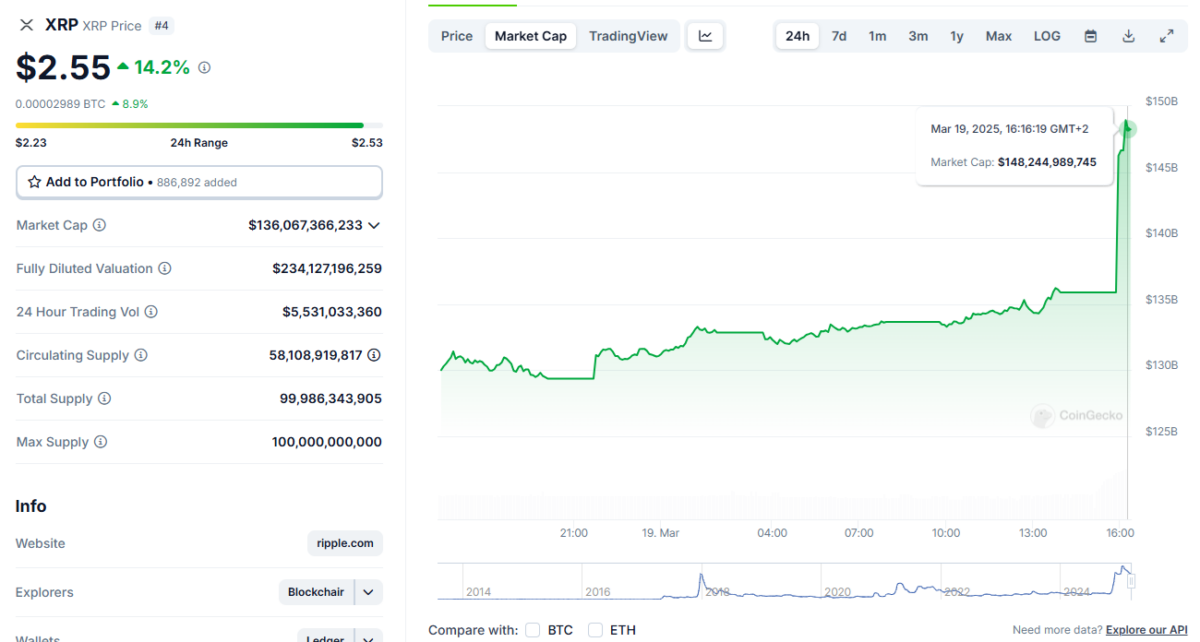1200x642 pixels.
Task: Select the 1y time range
Action: (957, 36)
